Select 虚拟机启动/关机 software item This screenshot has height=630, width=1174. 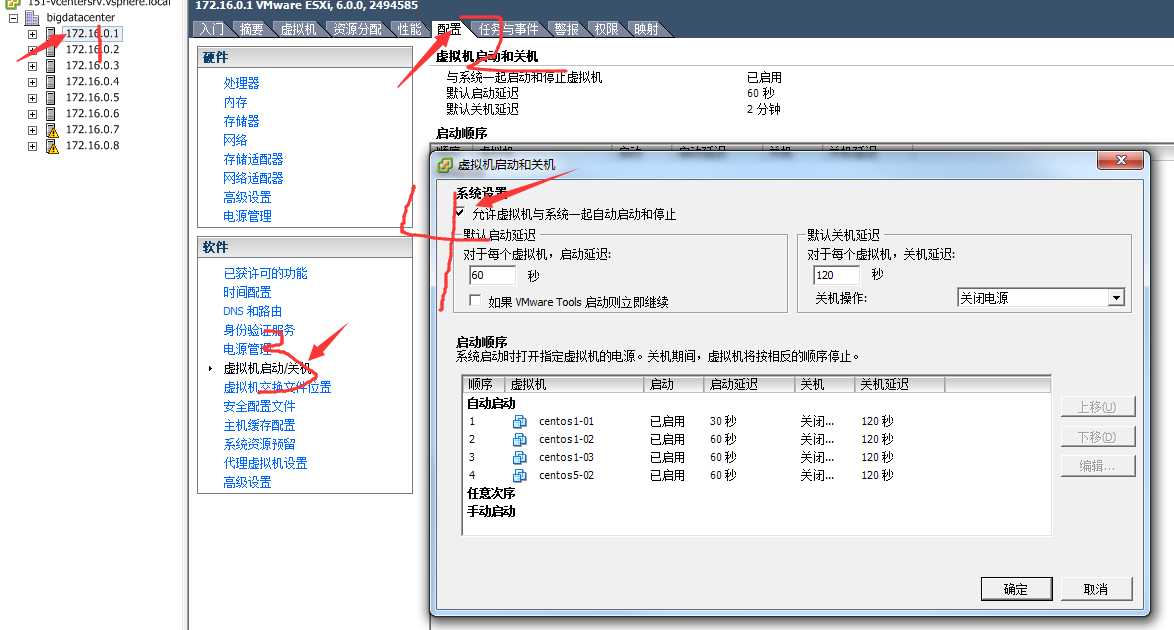coord(267,369)
